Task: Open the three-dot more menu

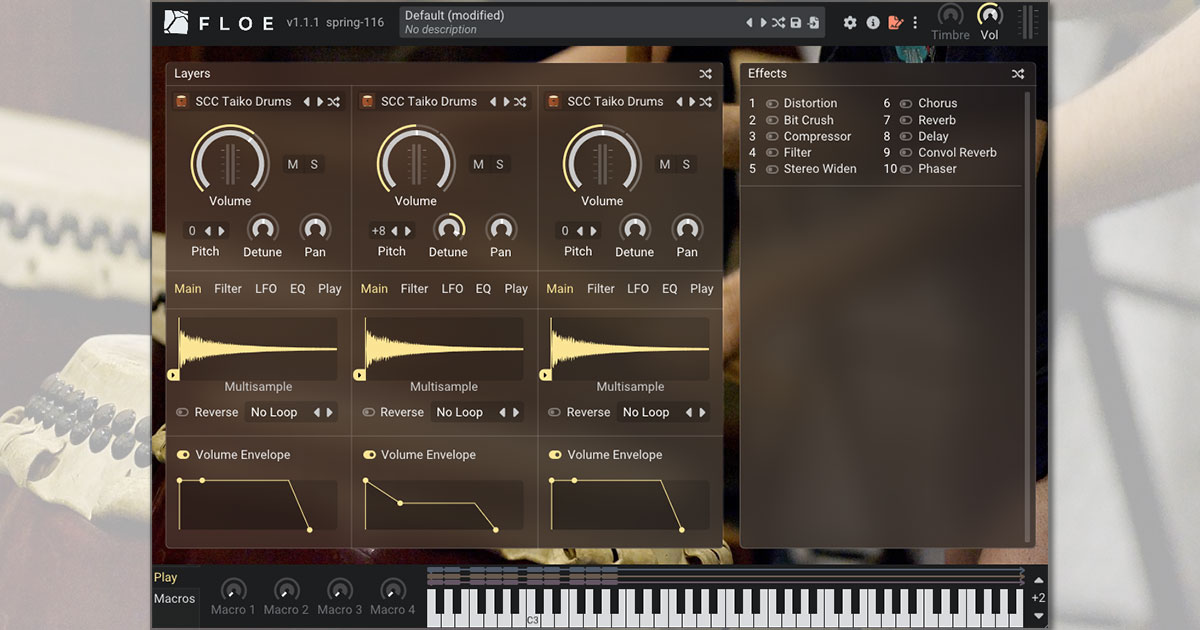Action: point(914,23)
